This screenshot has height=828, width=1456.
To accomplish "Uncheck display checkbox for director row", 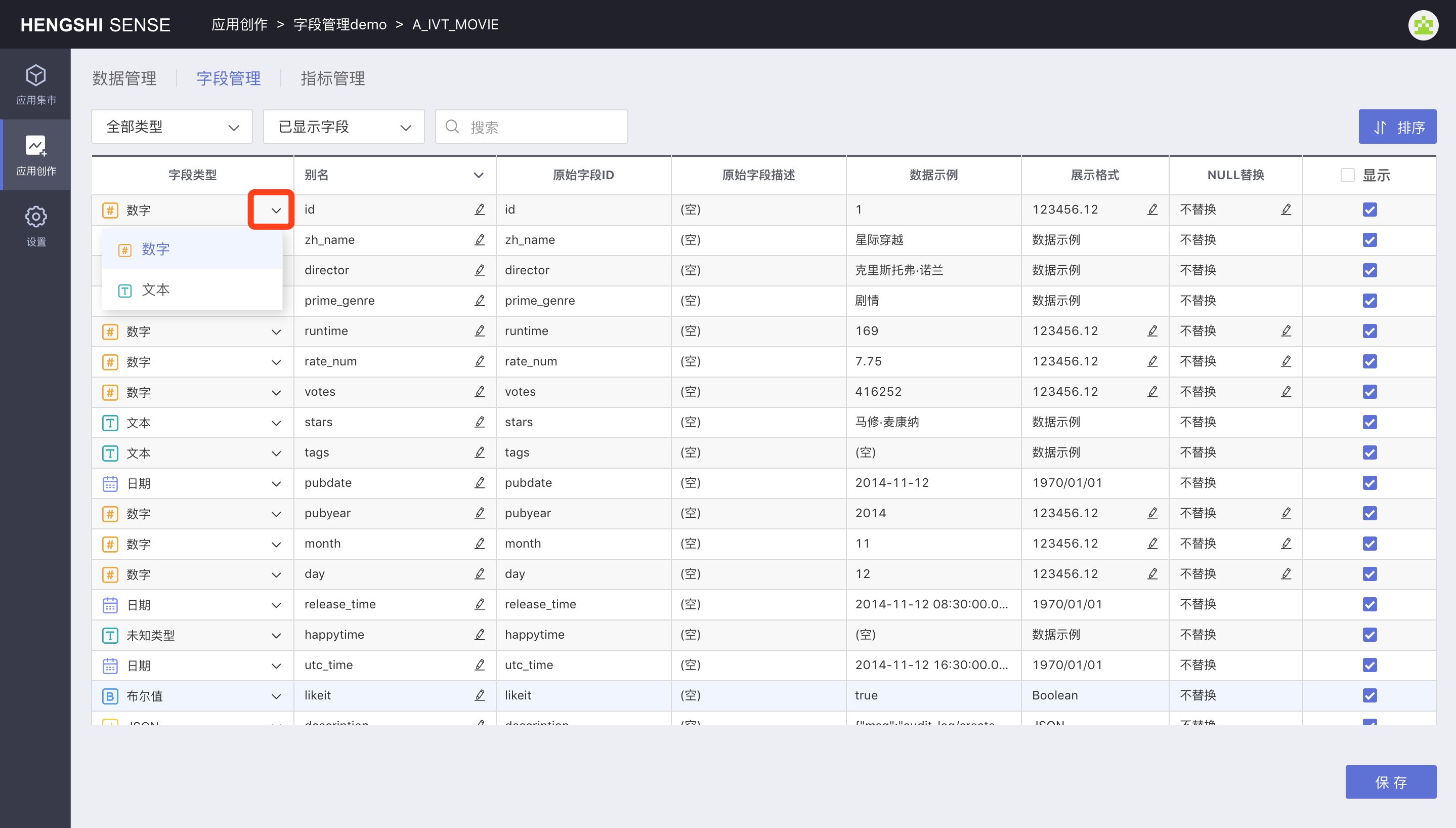I will [1369, 270].
